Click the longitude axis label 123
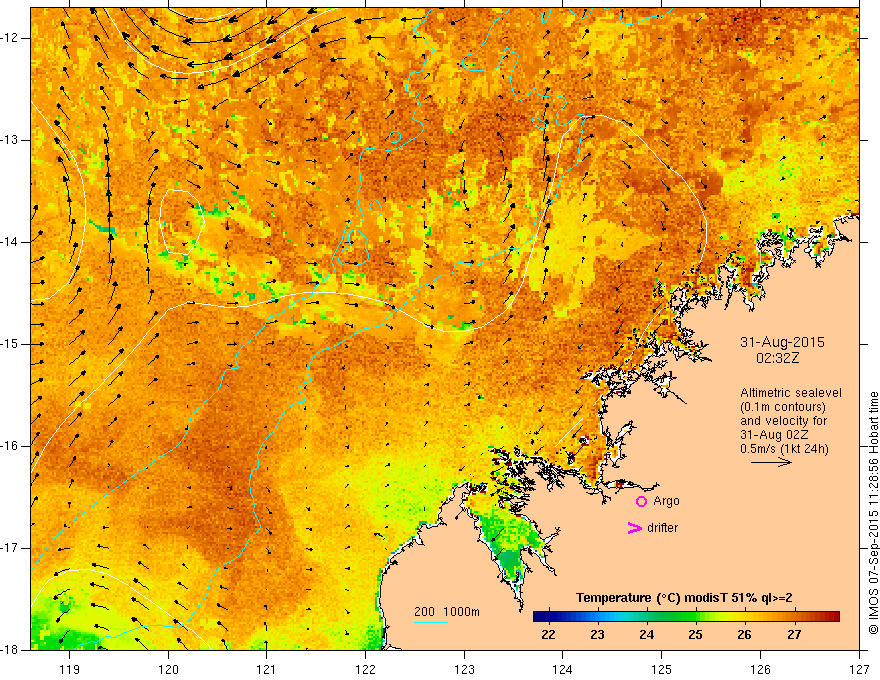Viewport: 880px width, 680px height. click(x=464, y=669)
